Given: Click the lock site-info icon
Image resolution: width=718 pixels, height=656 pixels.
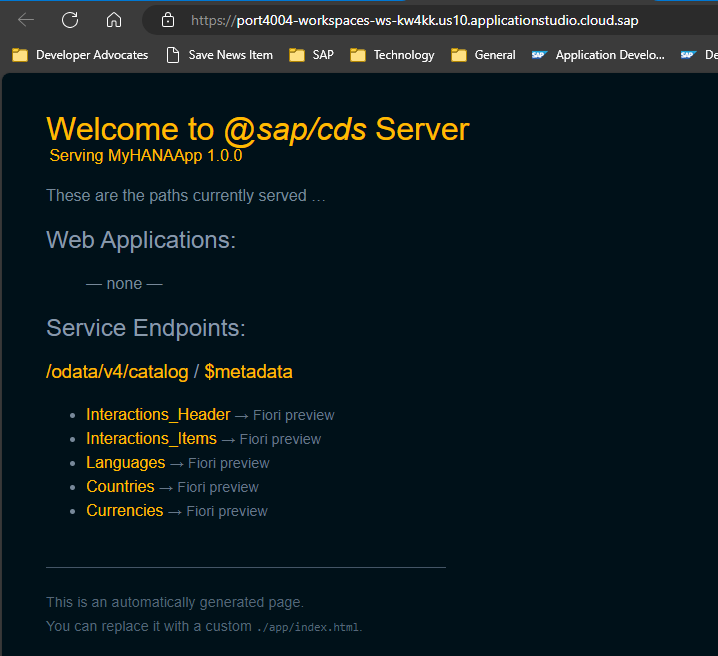Looking at the screenshot, I should [168, 20].
